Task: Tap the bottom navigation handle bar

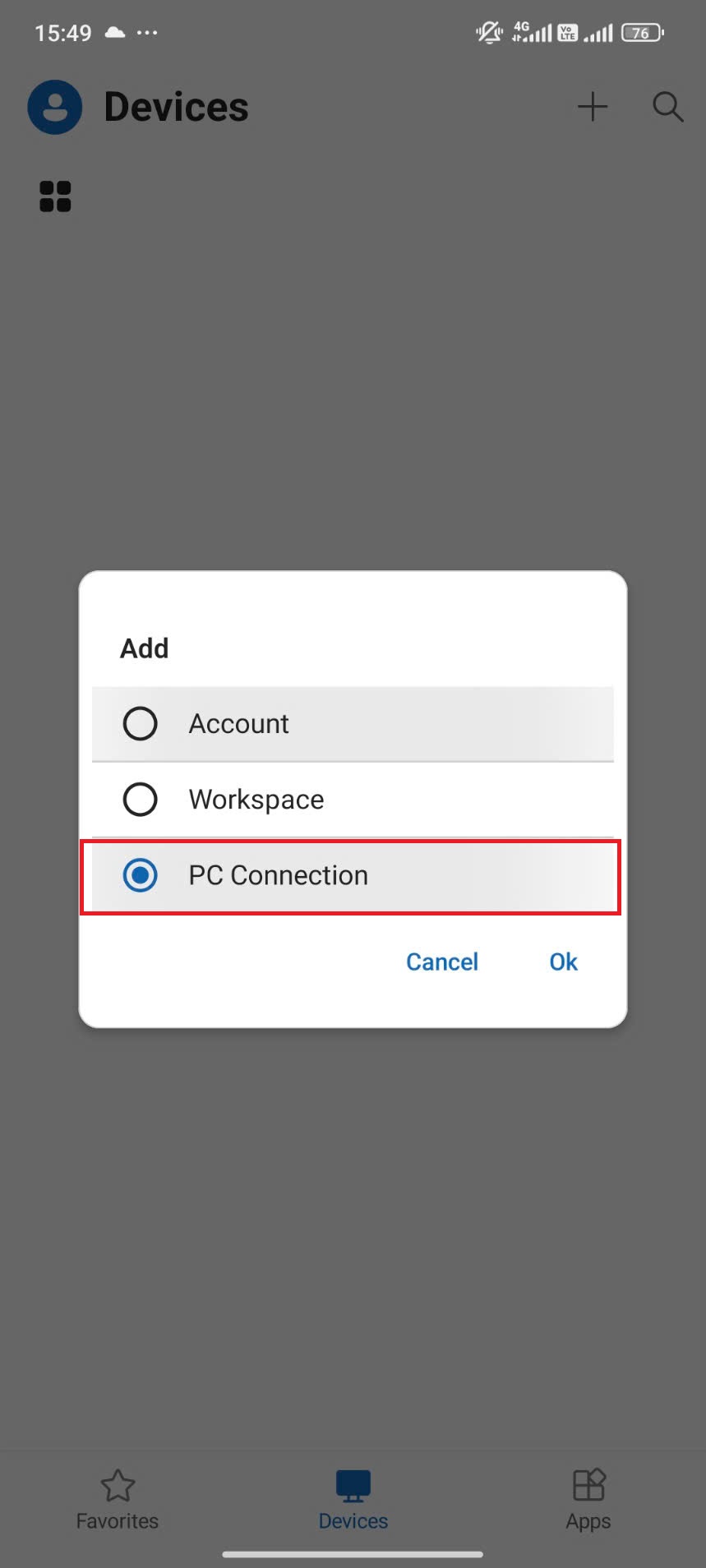Action: [x=353, y=1554]
